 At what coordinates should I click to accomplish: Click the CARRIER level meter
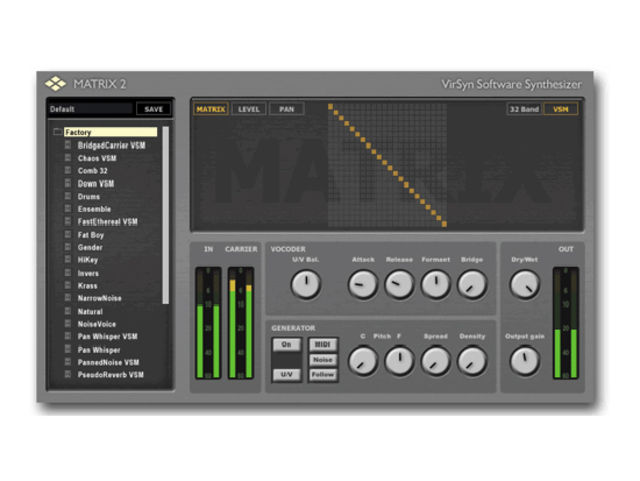click(241, 323)
